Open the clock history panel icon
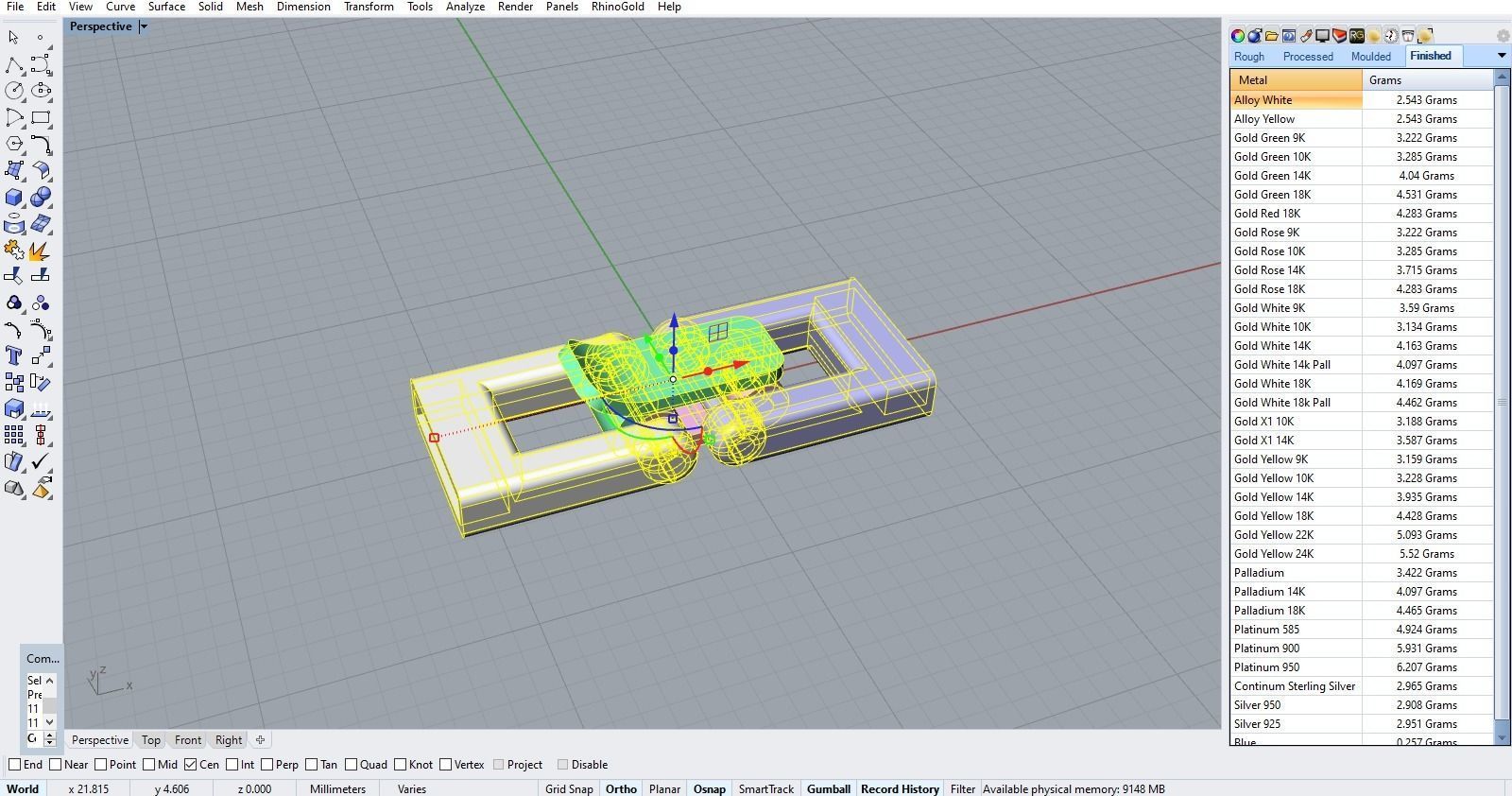This screenshot has height=796, width=1512. point(1391,36)
